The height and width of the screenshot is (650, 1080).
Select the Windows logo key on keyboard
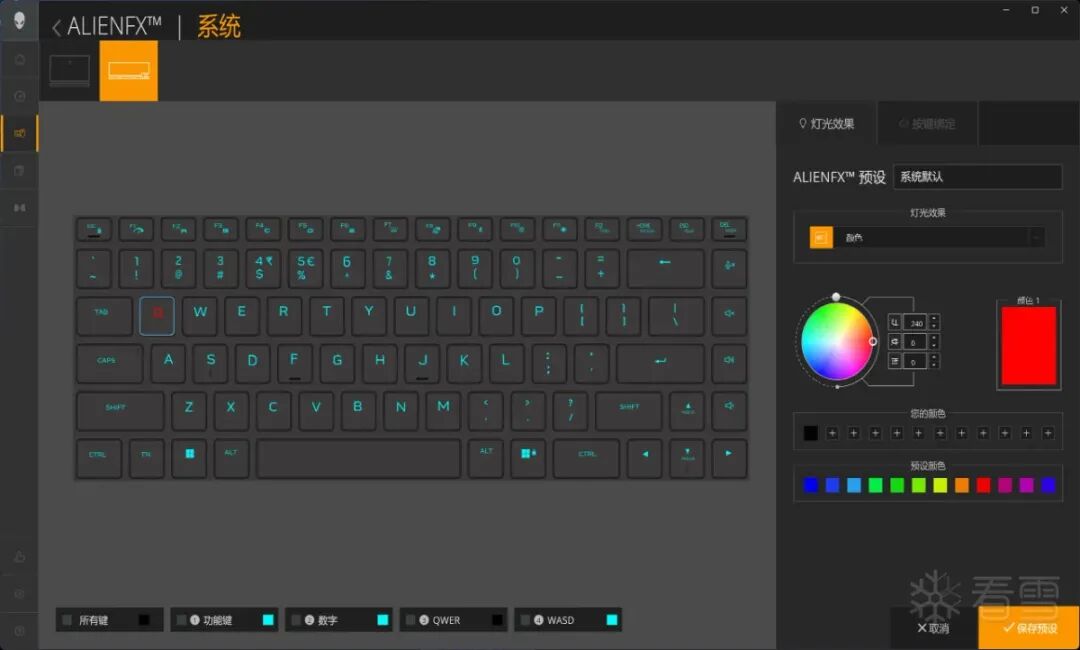(x=189, y=459)
